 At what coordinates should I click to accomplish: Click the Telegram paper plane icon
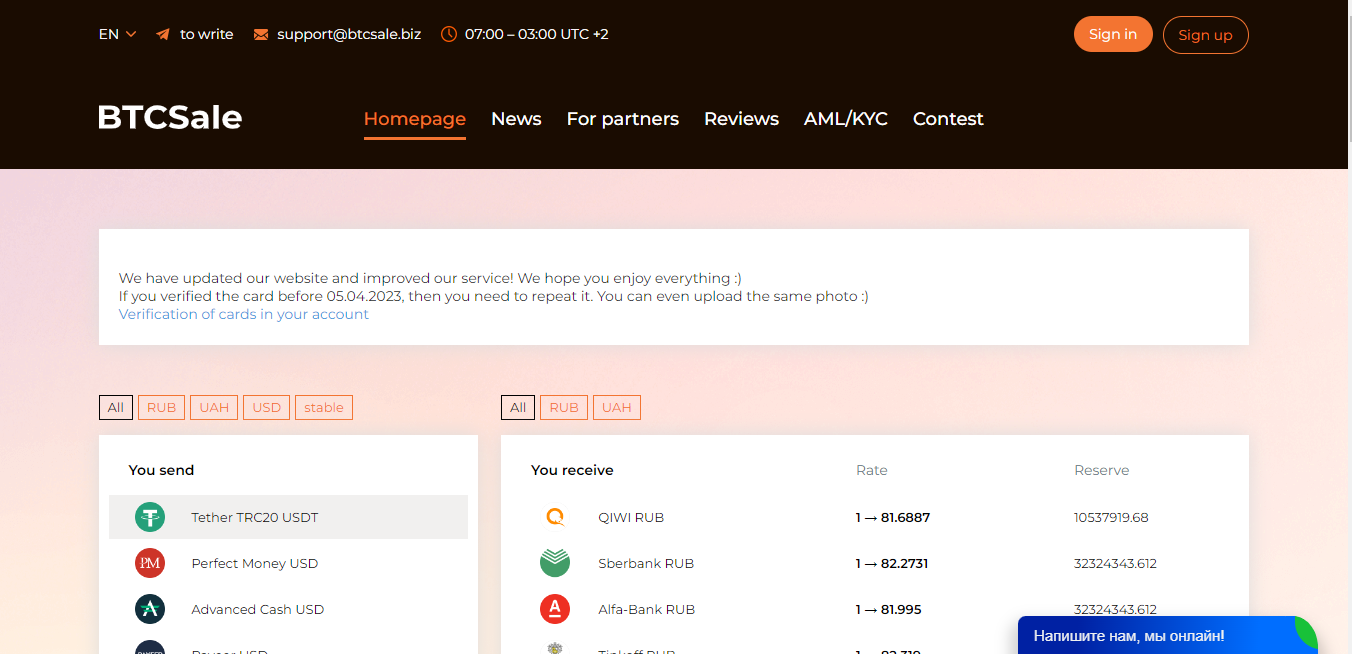163,34
